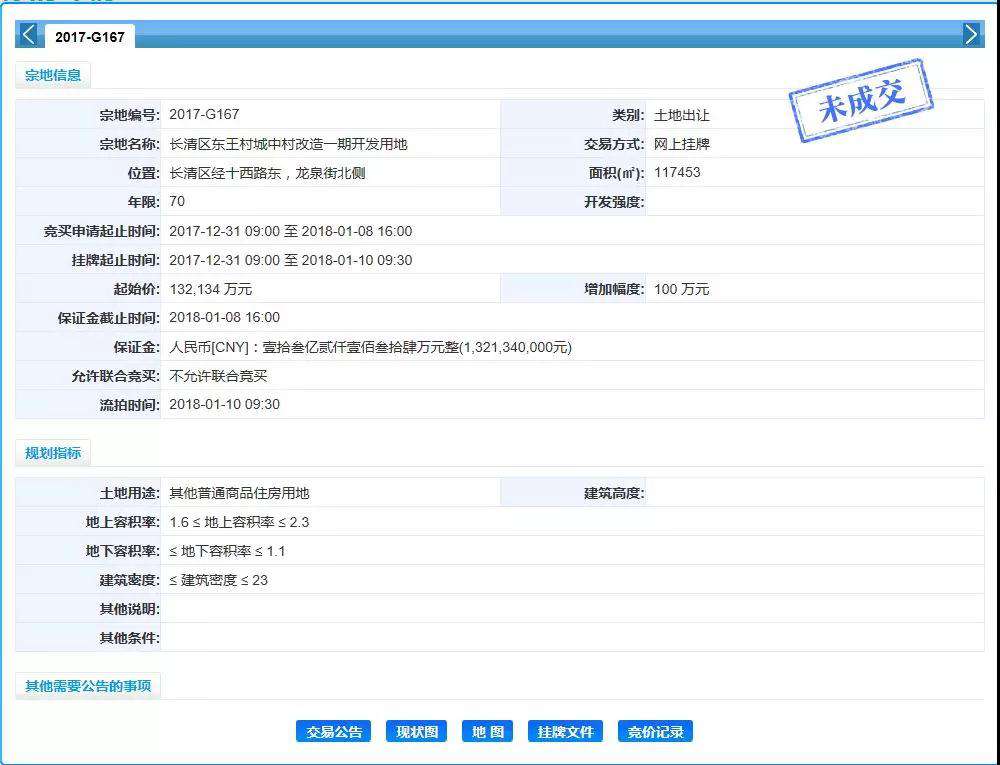The width and height of the screenshot is (1000, 765).
Task: Click the location value 长清区经十西路东
Action: (x=267, y=173)
